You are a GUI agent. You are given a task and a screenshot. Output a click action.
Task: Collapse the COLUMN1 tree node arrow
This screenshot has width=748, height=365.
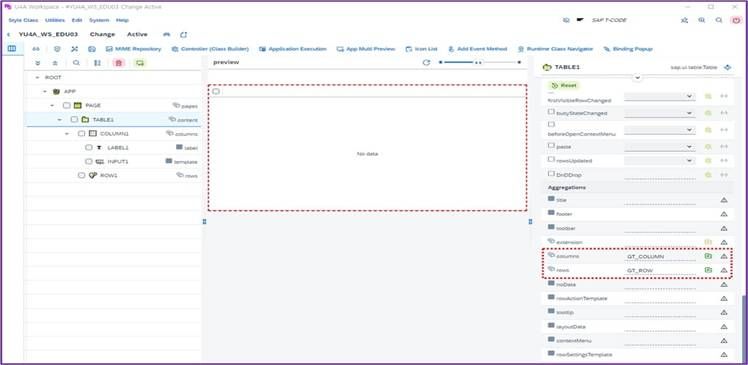point(67,134)
